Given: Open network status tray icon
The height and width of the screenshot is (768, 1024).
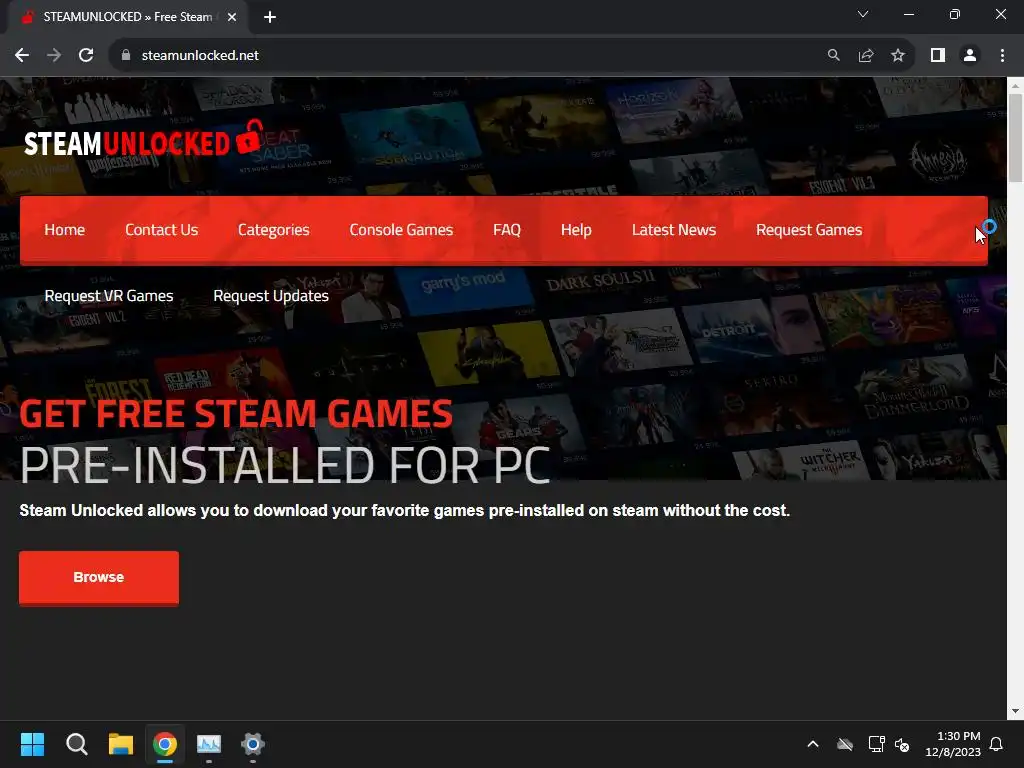Looking at the screenshot, I should pos(876,744).
